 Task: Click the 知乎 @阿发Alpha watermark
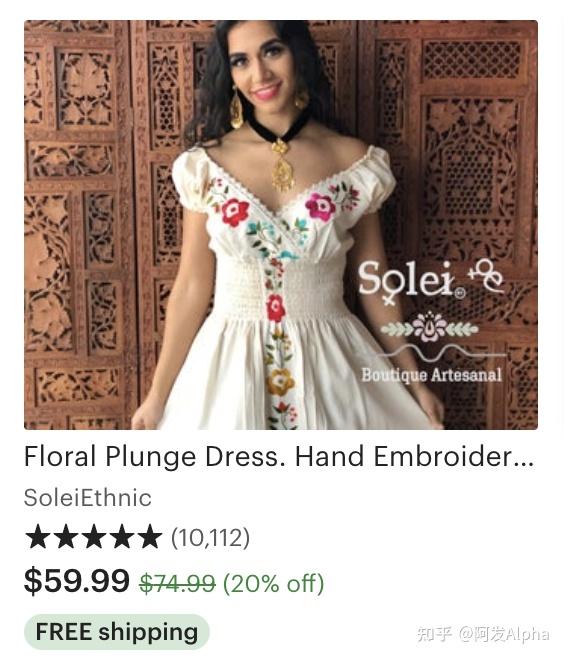[483, 633]
